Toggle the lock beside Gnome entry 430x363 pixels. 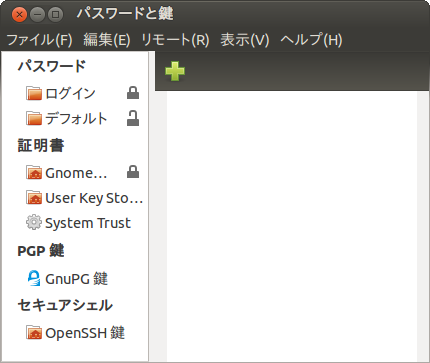coord(133,172)
